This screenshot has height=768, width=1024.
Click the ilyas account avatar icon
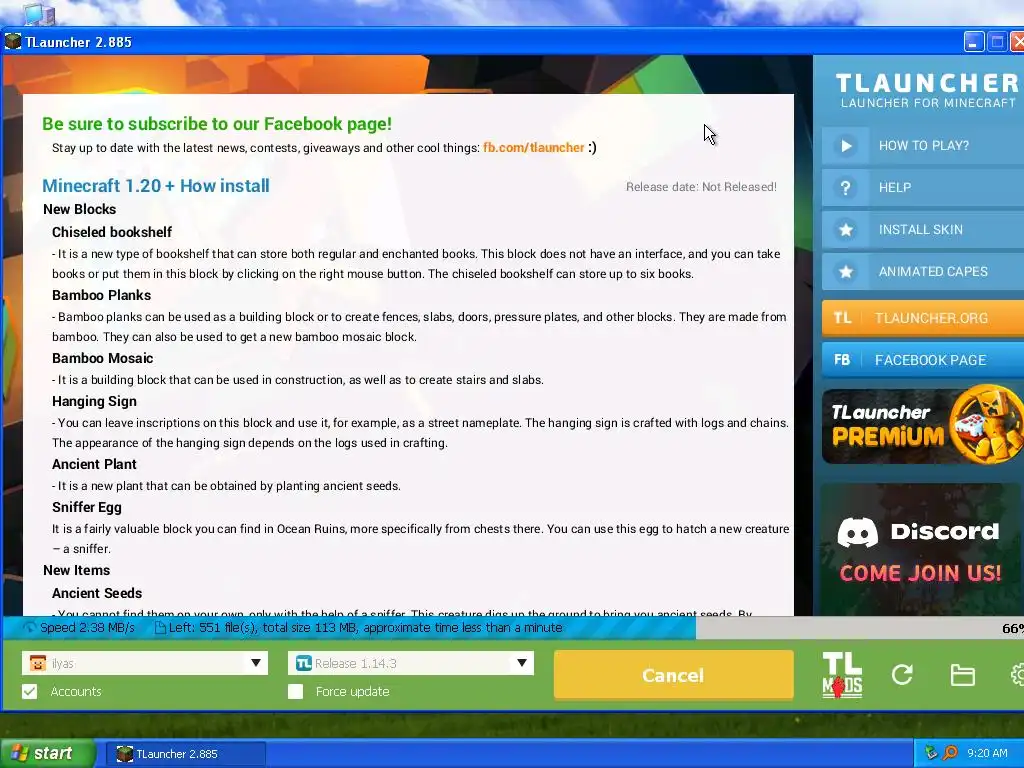38,664
